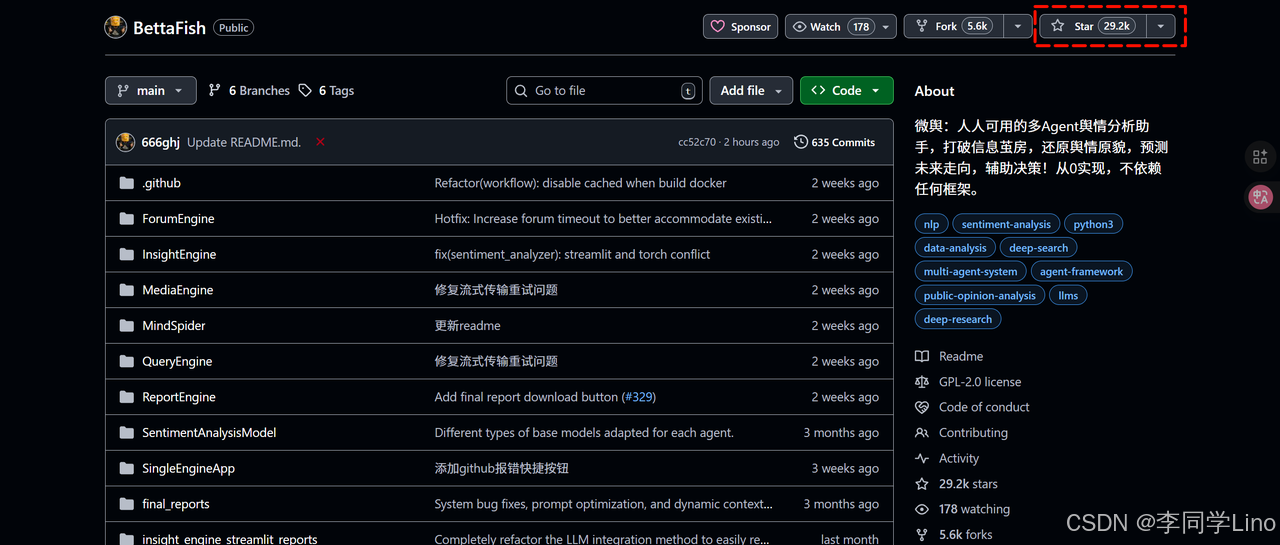The height and width of the screenshot is (545, 1280).
Task: Open the QueryEngine folder
Action: point(177,361)
